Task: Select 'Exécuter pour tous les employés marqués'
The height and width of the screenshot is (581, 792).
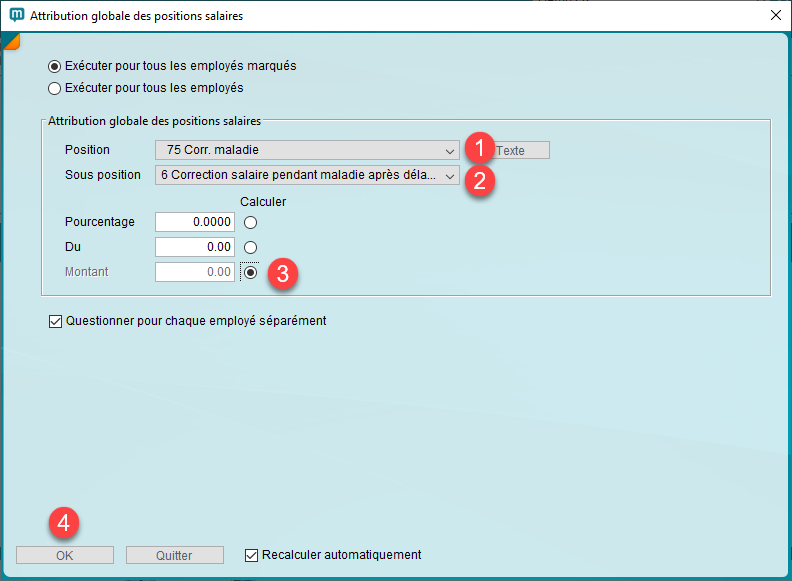Action: pos(55,66)
